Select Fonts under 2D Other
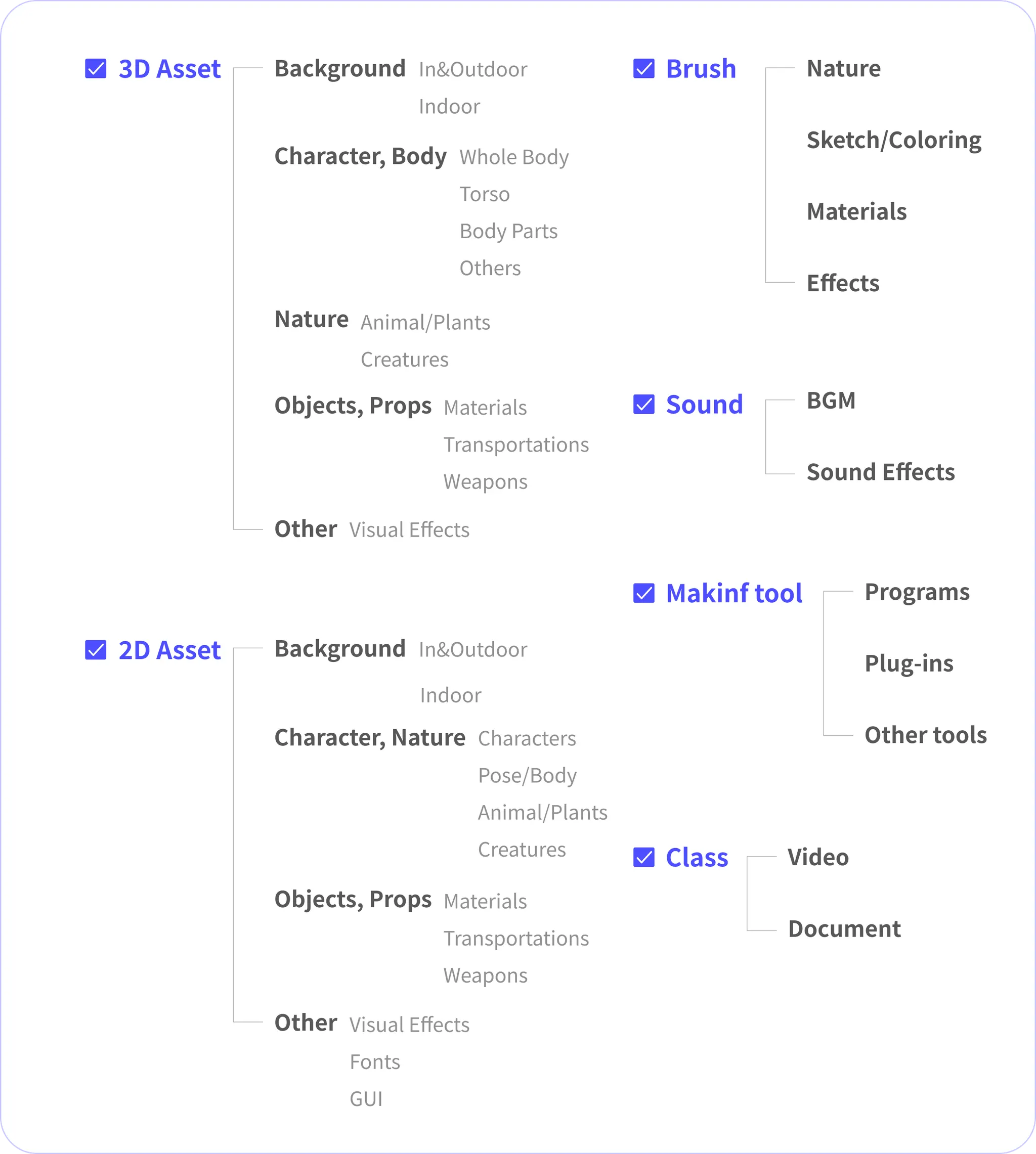 click(374, 1062)
